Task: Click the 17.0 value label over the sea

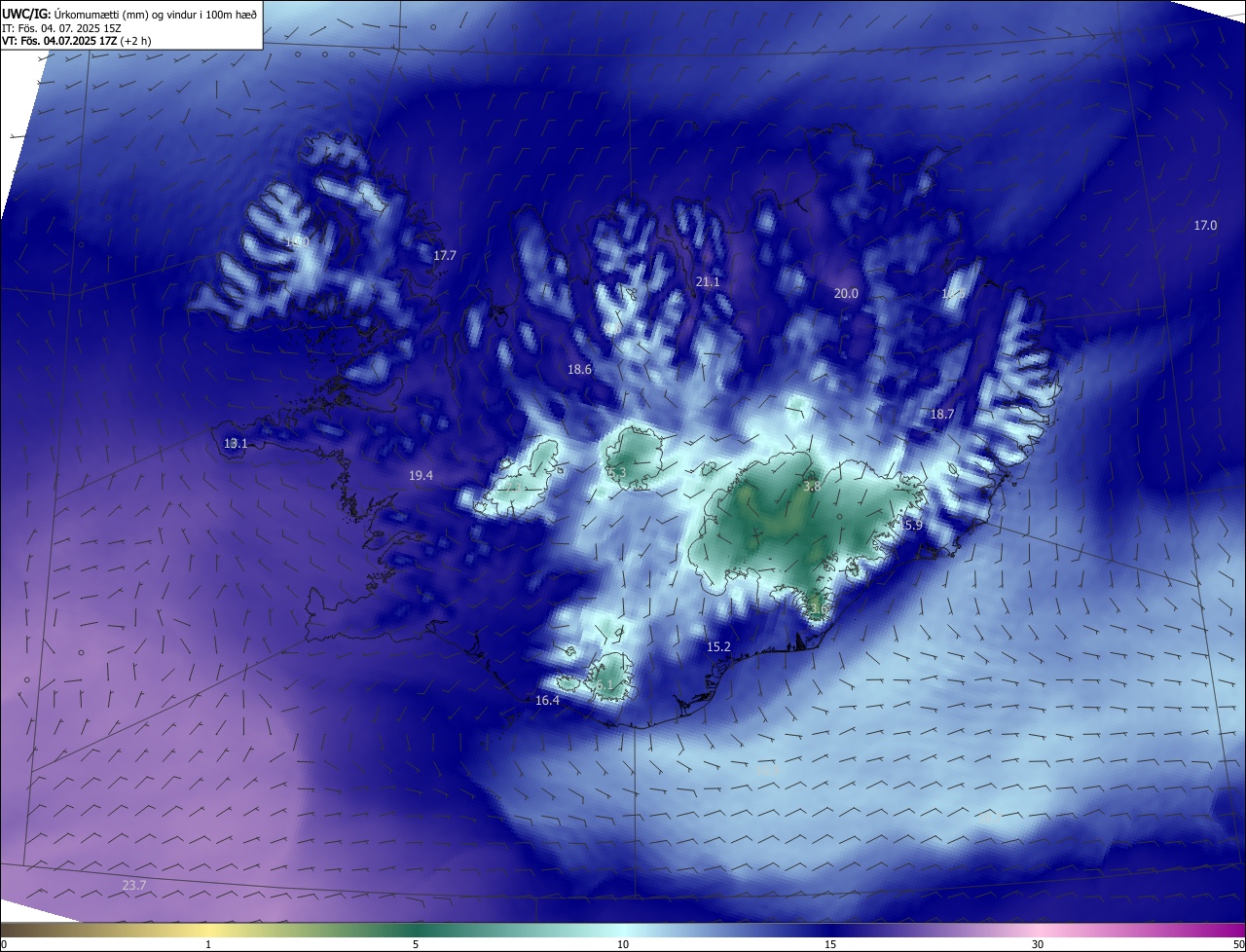Action: [1205, 225]
